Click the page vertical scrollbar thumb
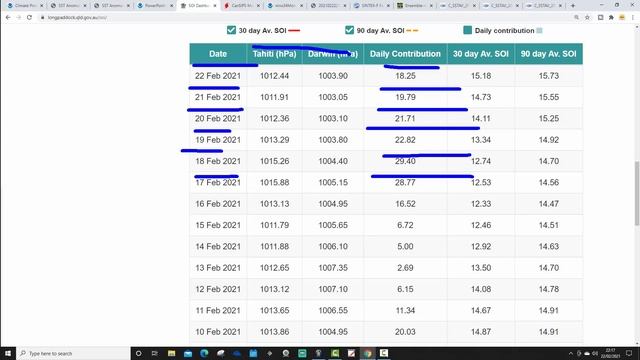 637,193
